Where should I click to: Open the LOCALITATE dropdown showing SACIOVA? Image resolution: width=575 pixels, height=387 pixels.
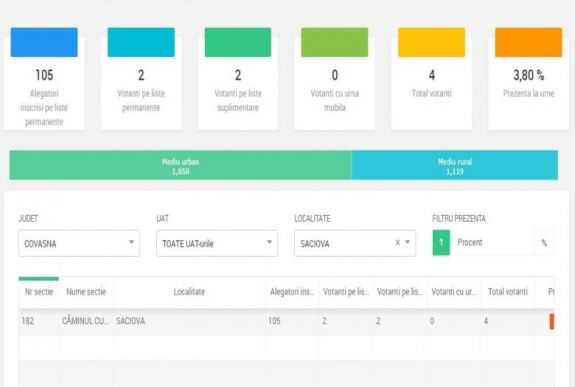(x=355, y=243)
